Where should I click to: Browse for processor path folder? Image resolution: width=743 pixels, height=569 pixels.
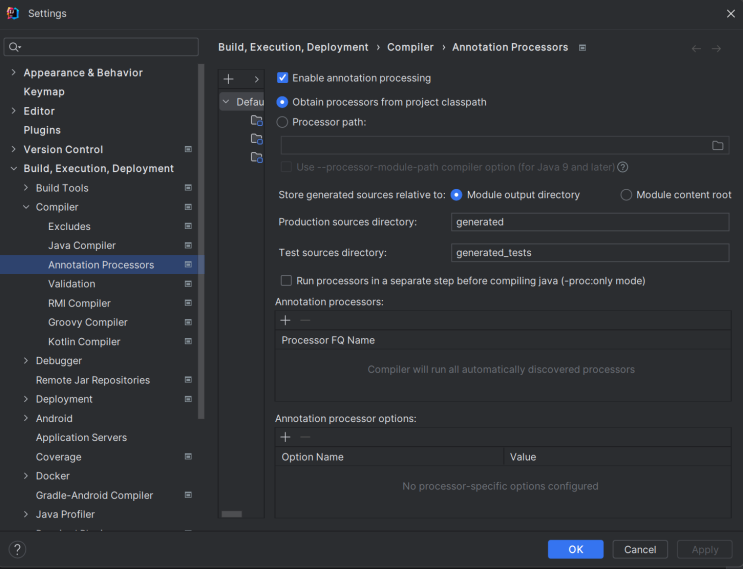pyautogui.click(x=717, y=145)
